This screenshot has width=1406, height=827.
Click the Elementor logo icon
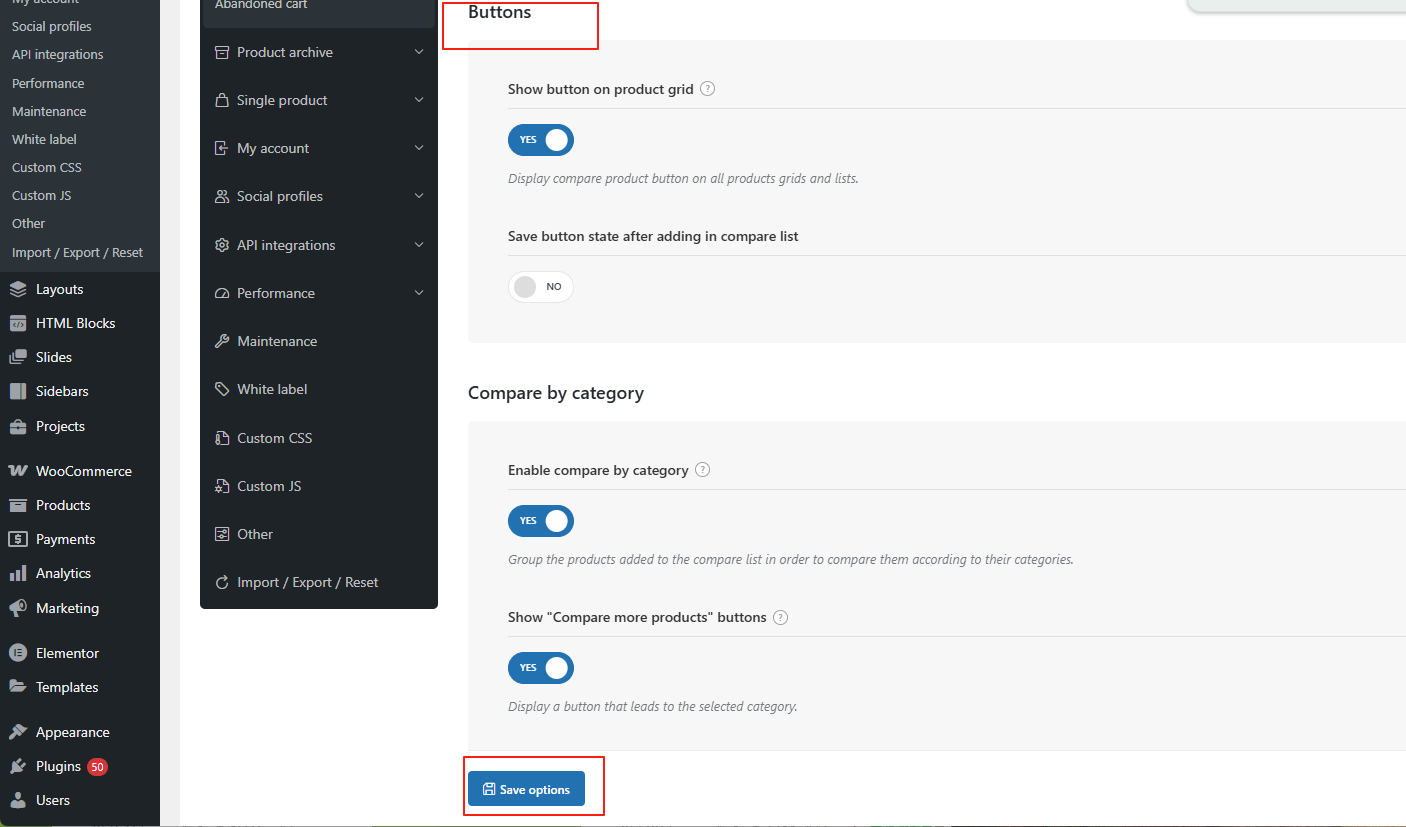tap(18, 653)
